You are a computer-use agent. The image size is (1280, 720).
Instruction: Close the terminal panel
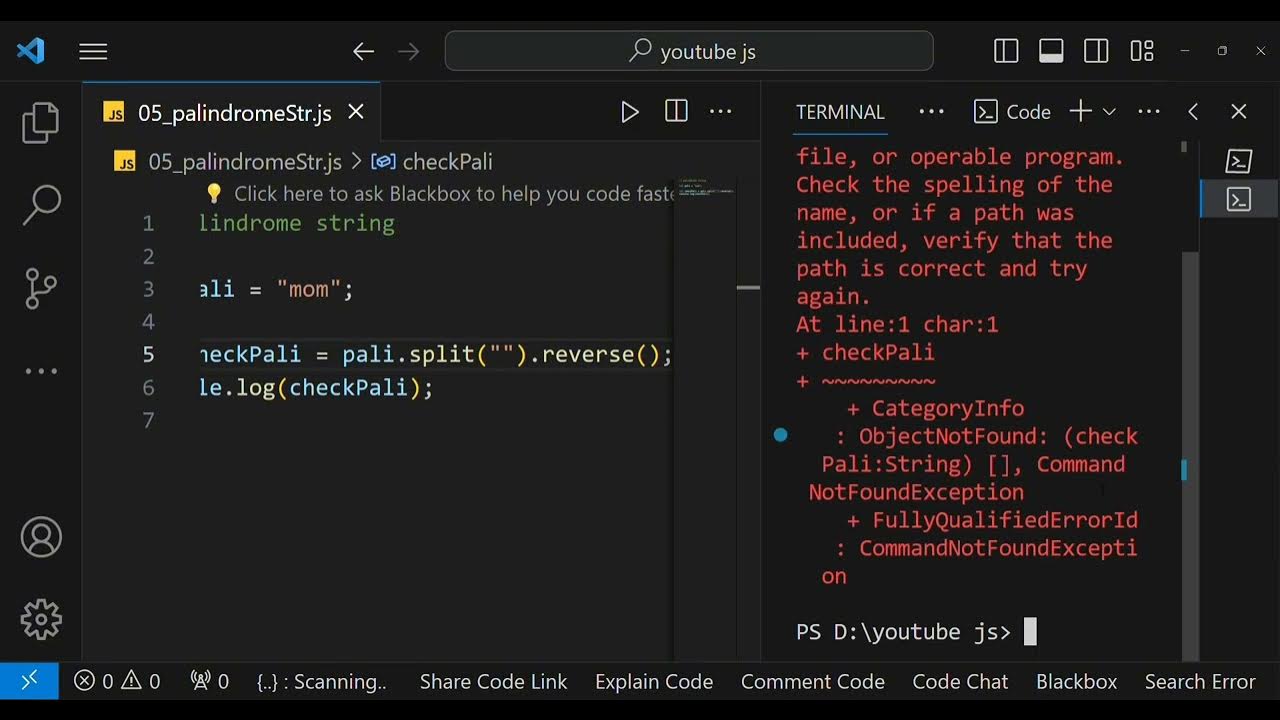click(1239, 112)
